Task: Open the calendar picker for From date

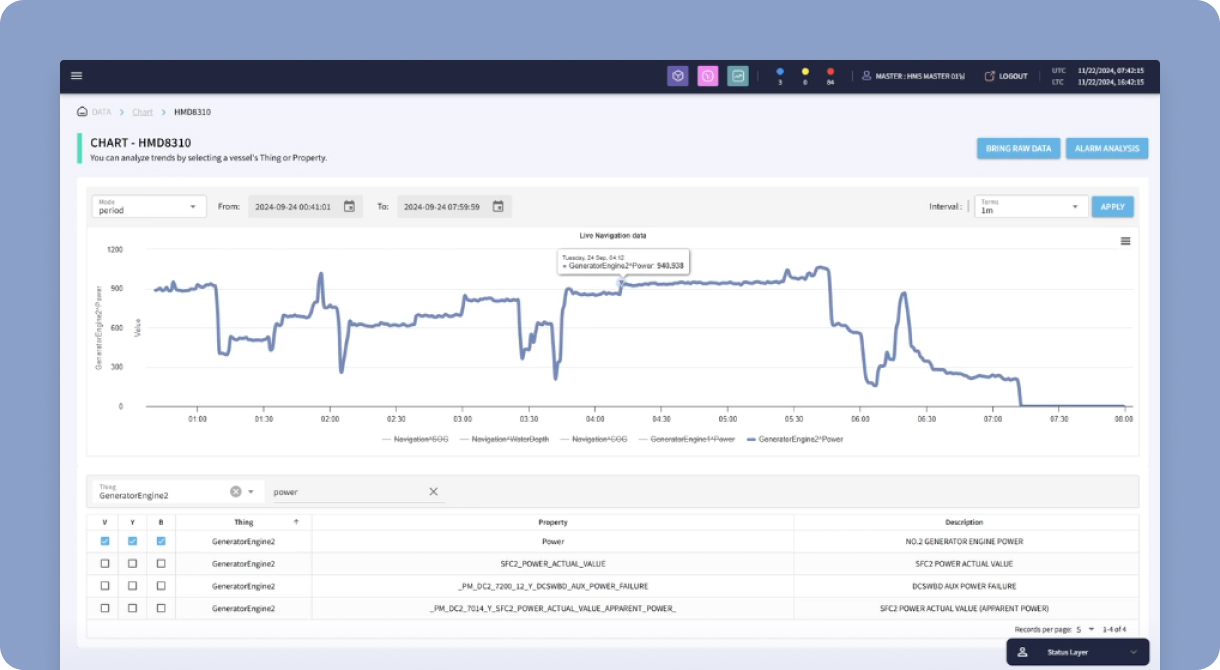Action: click(x=349, y=207)
